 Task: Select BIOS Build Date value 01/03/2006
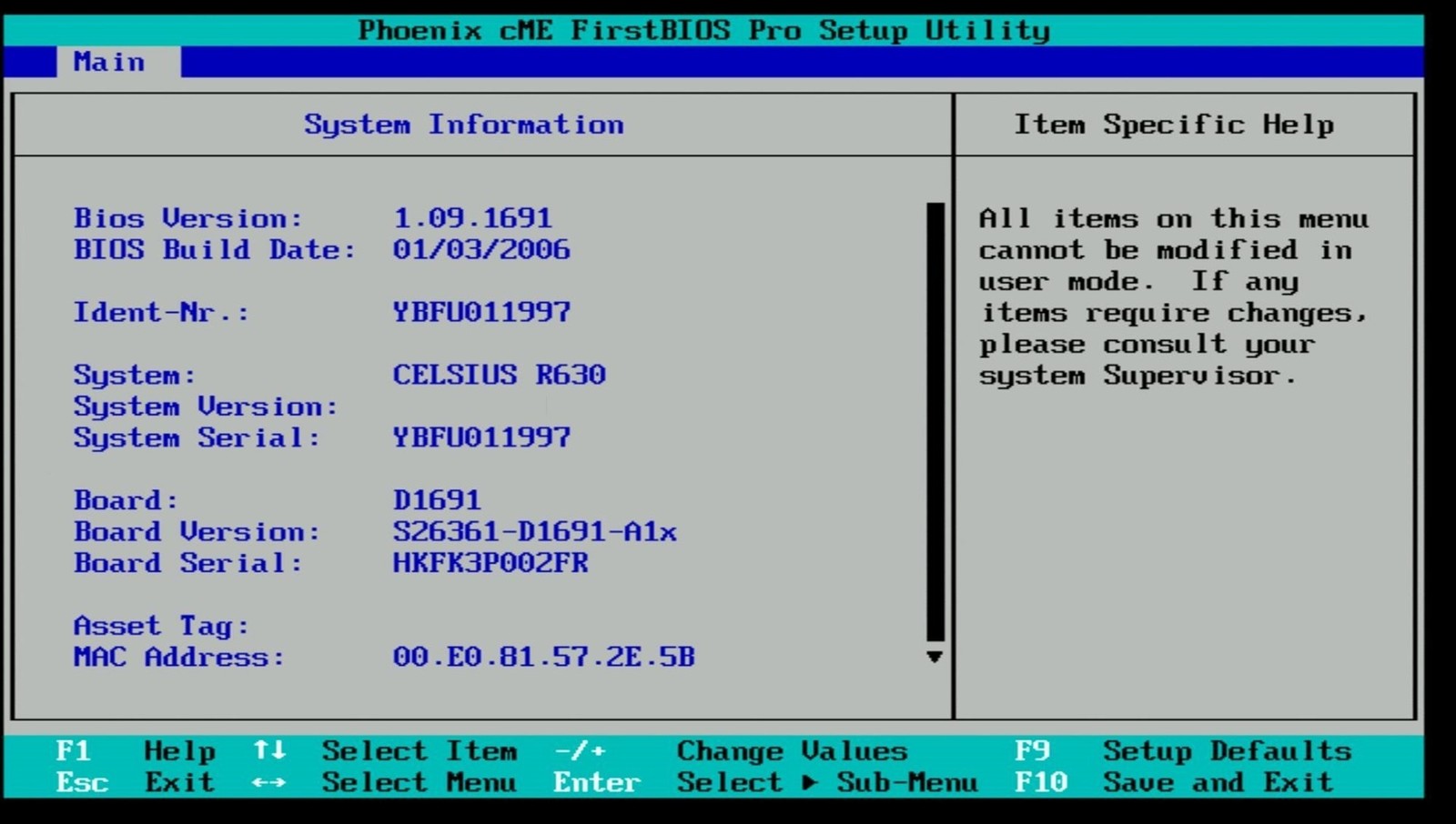481,249
